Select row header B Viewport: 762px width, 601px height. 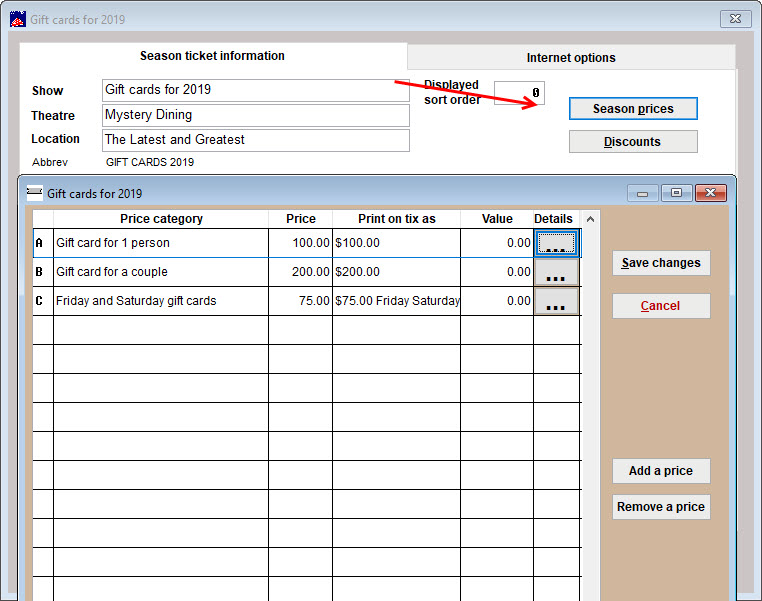[x=43, y=272]
